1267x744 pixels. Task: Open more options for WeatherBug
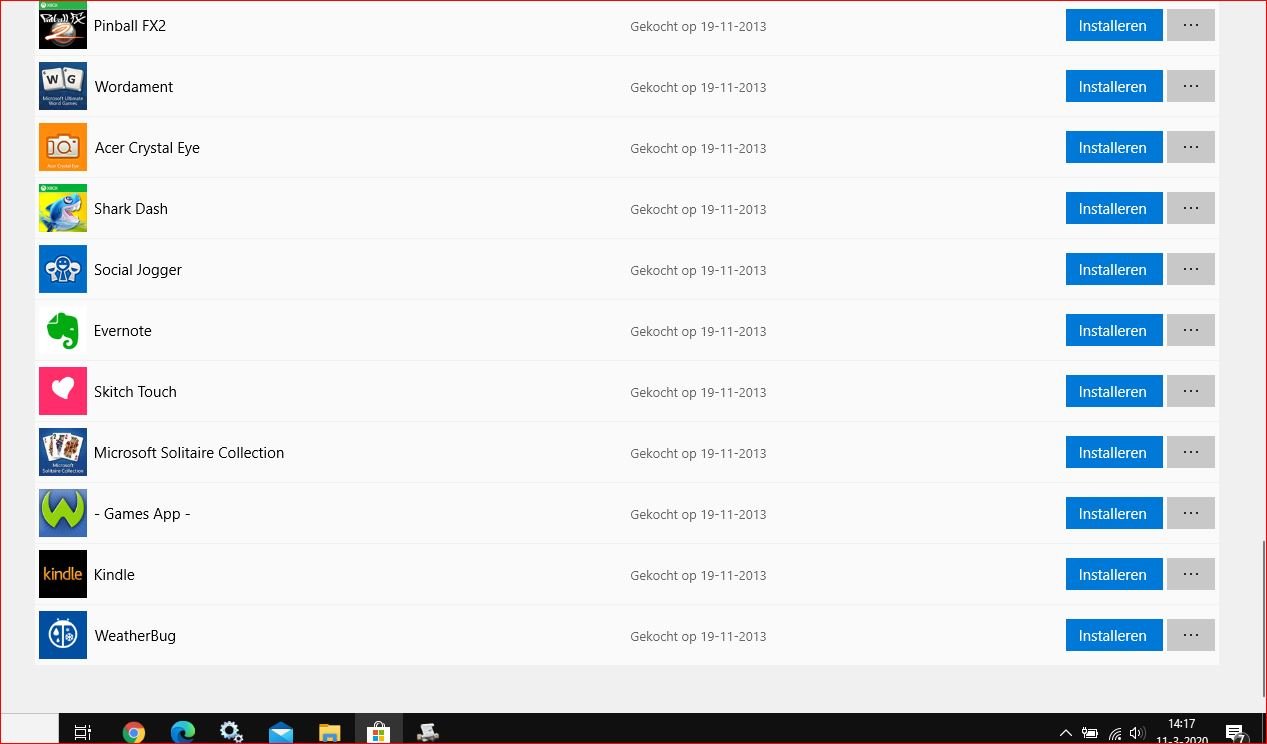pos(1191,635)
